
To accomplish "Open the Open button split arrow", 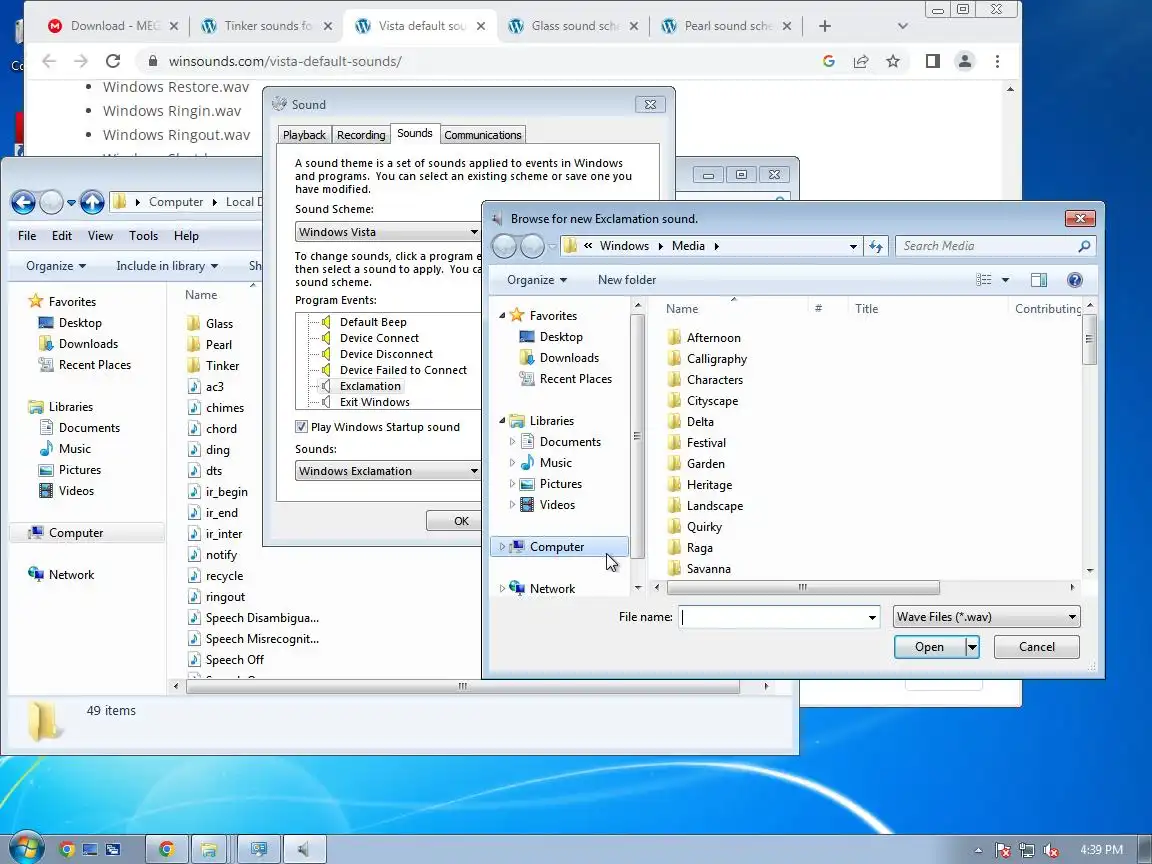I will pyautogui.click(x=972, y=647).
